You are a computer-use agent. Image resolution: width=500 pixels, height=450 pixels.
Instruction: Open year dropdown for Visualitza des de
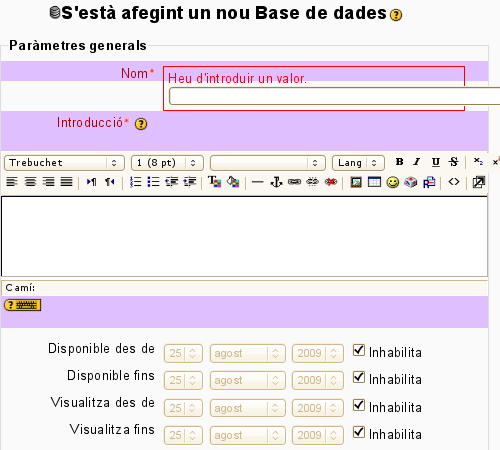click(x=318, y=408)
